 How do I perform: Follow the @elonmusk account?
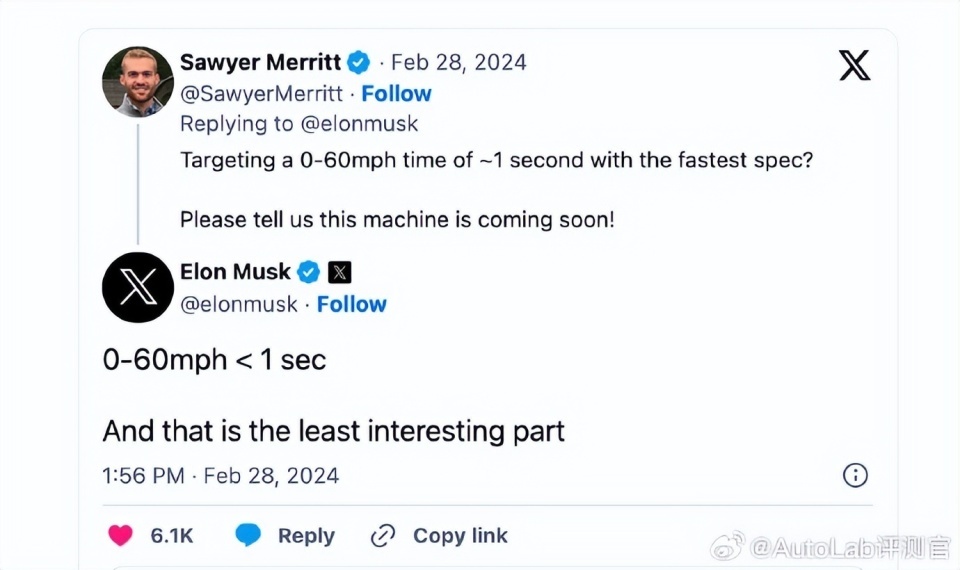pyautogui.click(x=351, y=304)
